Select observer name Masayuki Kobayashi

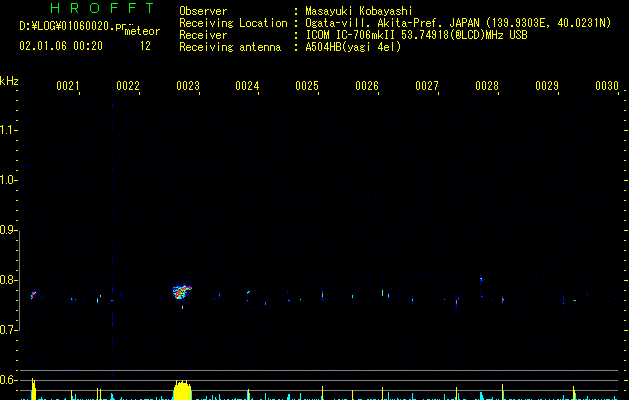pyautogui.click(x=359, y=11)
